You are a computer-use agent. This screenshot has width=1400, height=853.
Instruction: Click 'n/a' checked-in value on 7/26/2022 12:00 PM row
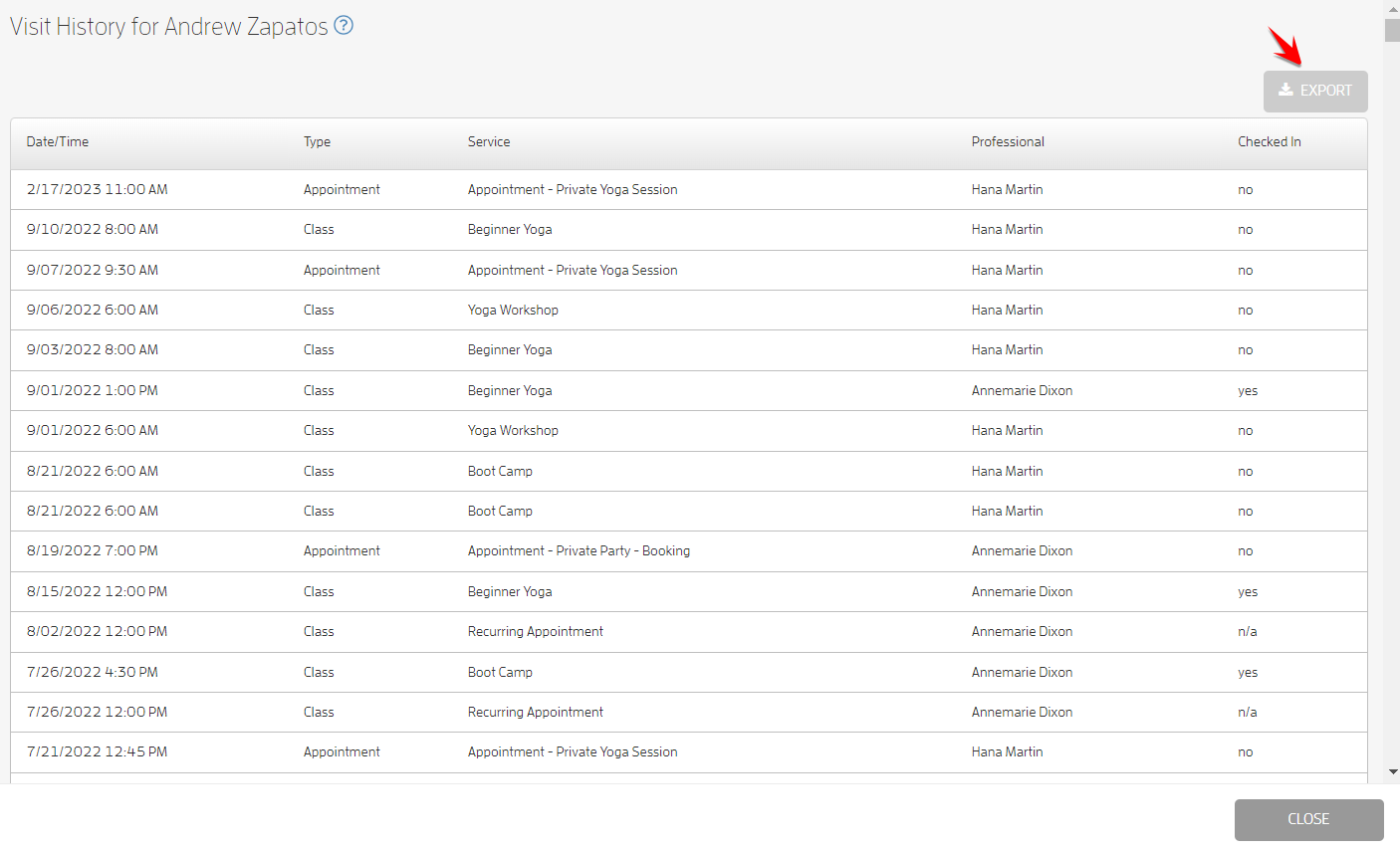pos(1248,712)
